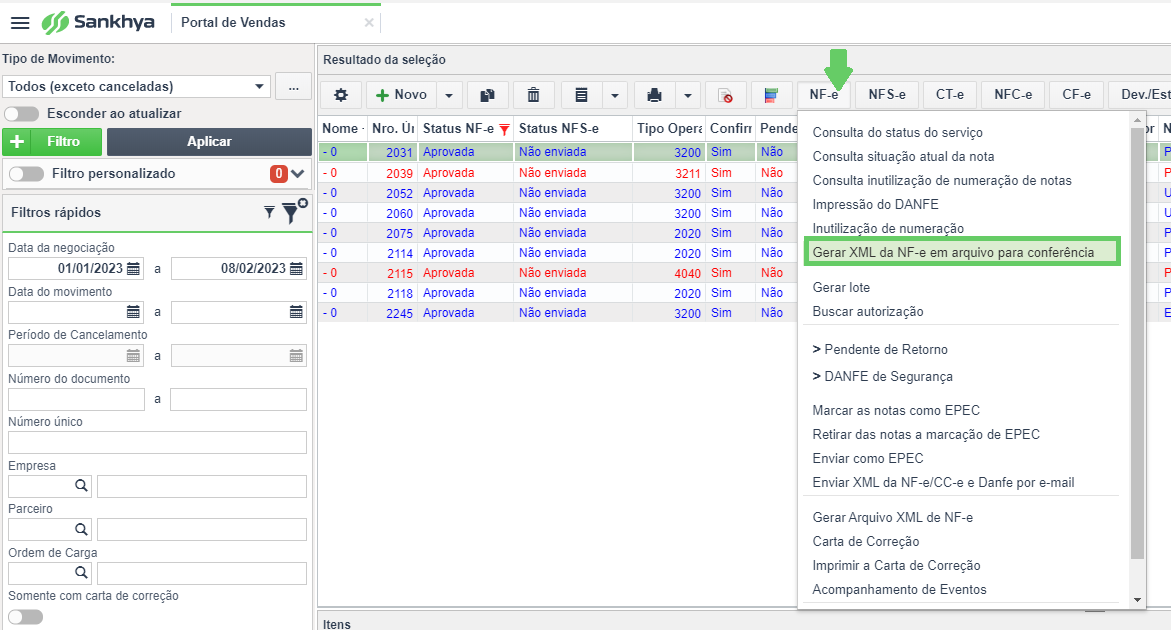Select Gerar lote menu entry
Screen dimensions: 1171x630
tap(841, 287)
